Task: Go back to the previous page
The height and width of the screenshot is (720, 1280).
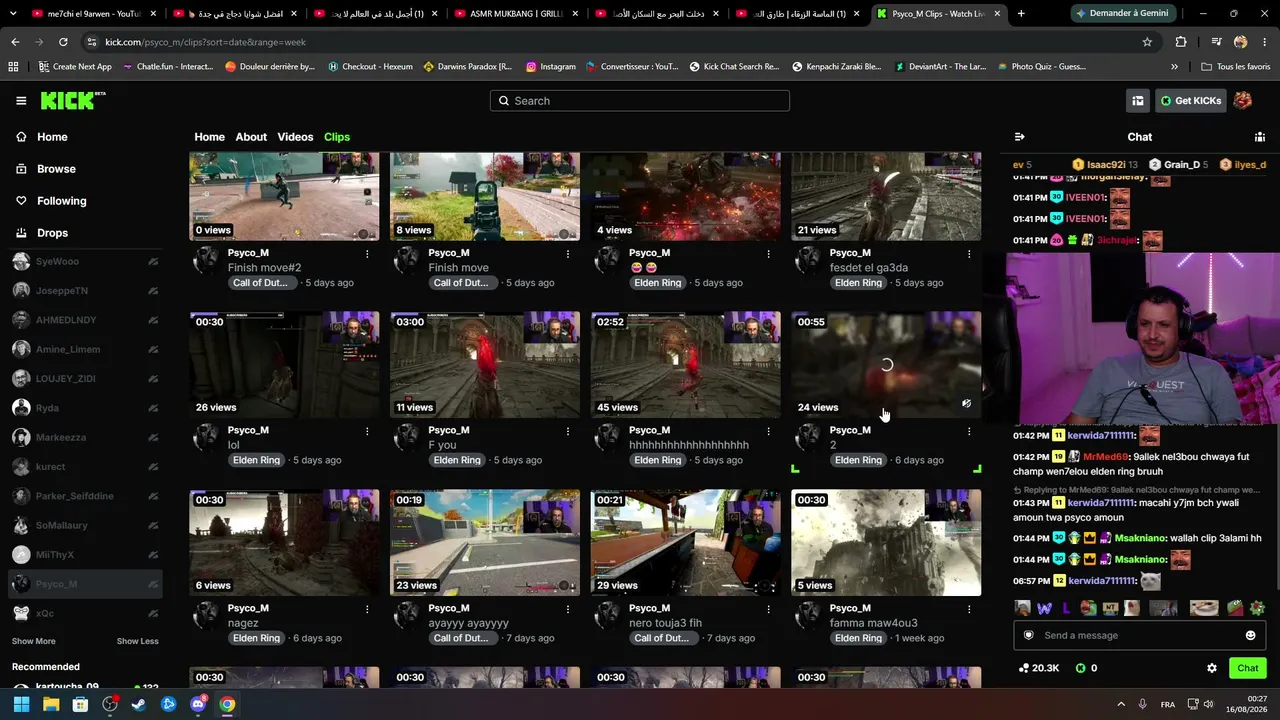Action: [x=15, y=42]
